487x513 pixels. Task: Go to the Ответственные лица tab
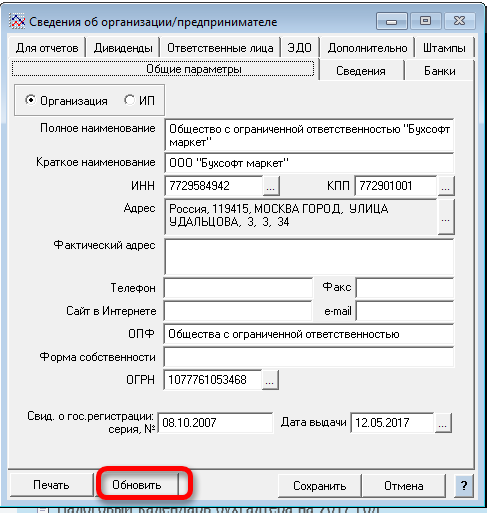click(220, 48)
